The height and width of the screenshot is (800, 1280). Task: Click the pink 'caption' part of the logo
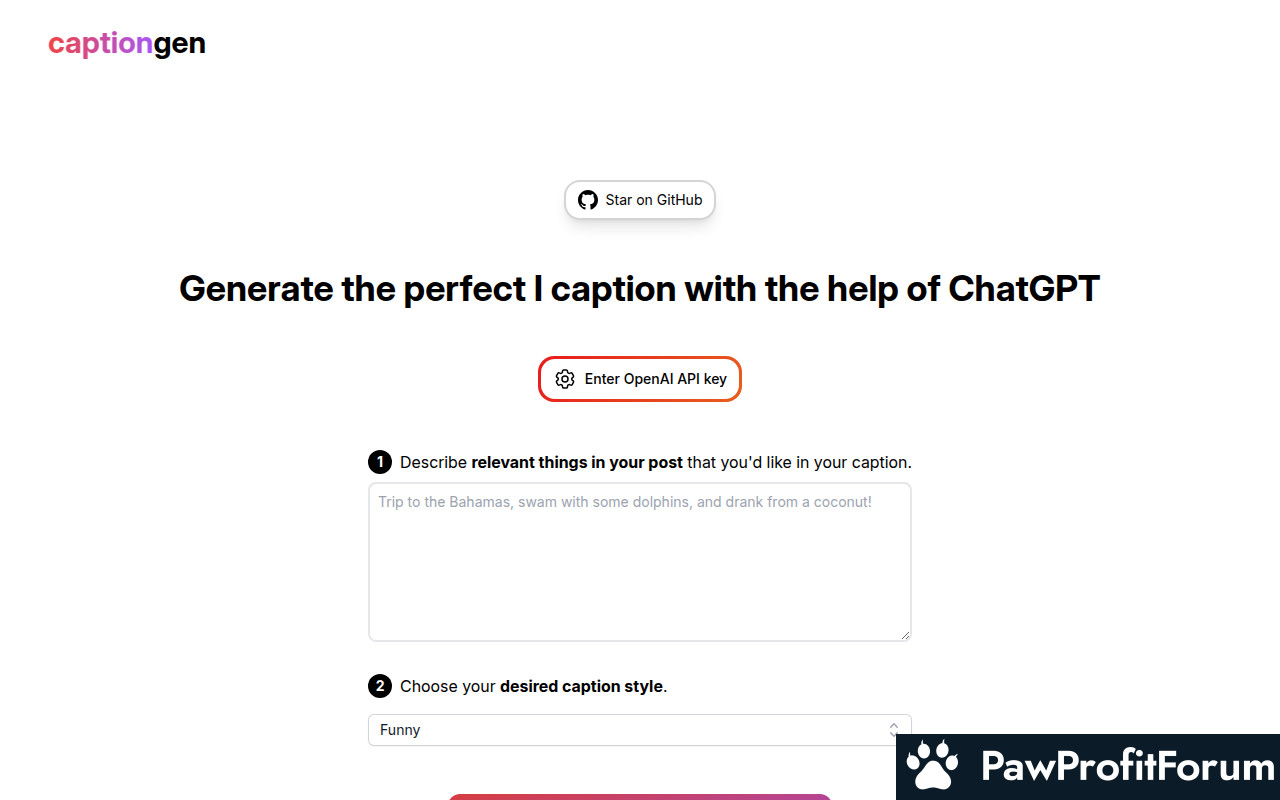[x=100, y=44]
